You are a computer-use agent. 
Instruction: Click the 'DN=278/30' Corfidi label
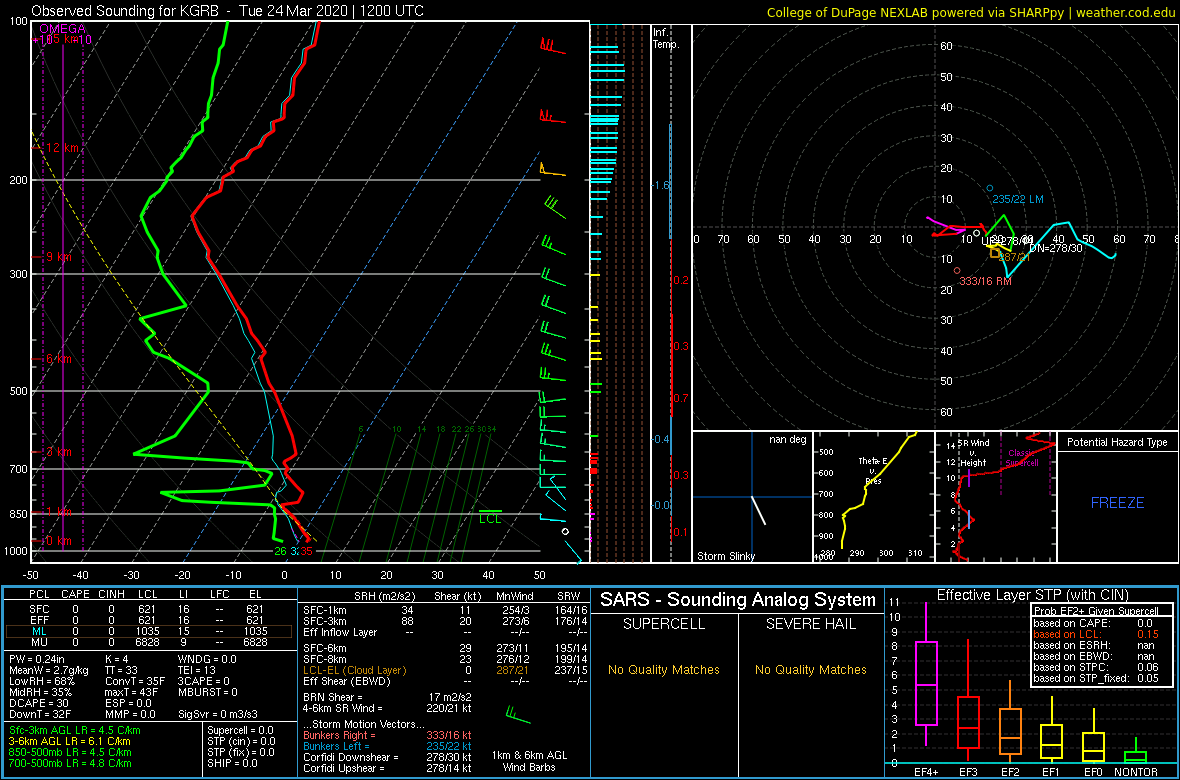tap(1056, 248)
